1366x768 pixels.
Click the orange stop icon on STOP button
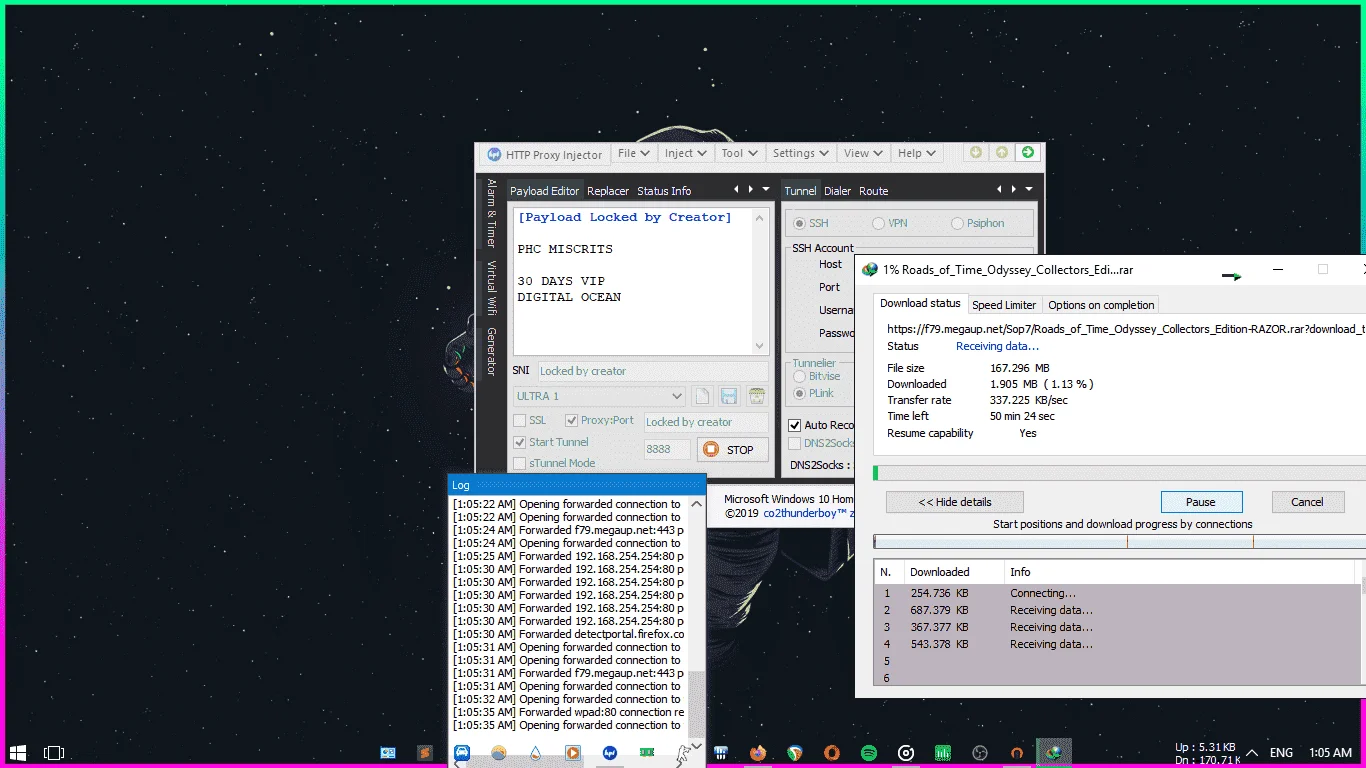coord(711,449)
